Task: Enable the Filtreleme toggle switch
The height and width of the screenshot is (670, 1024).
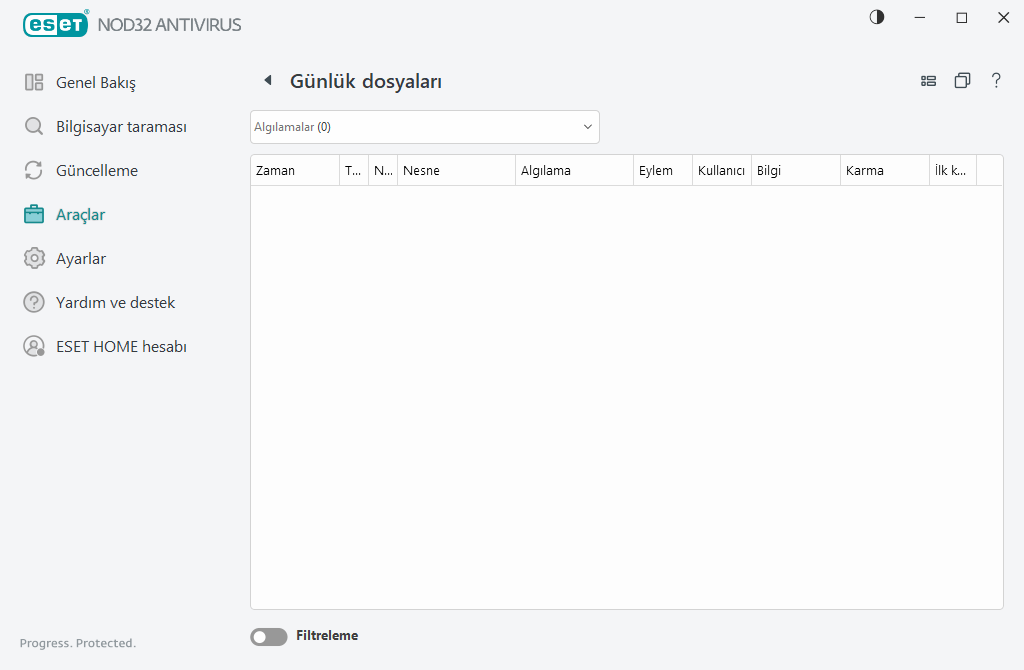Action: click(x=268, y=636)
